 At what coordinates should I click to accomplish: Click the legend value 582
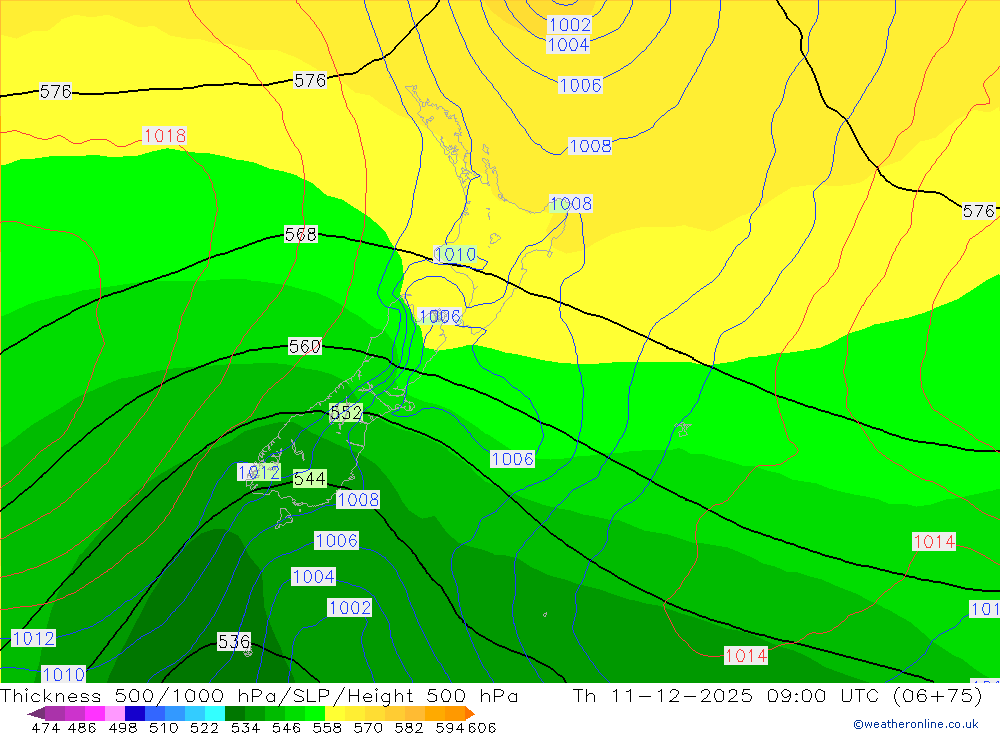[409, 727]
